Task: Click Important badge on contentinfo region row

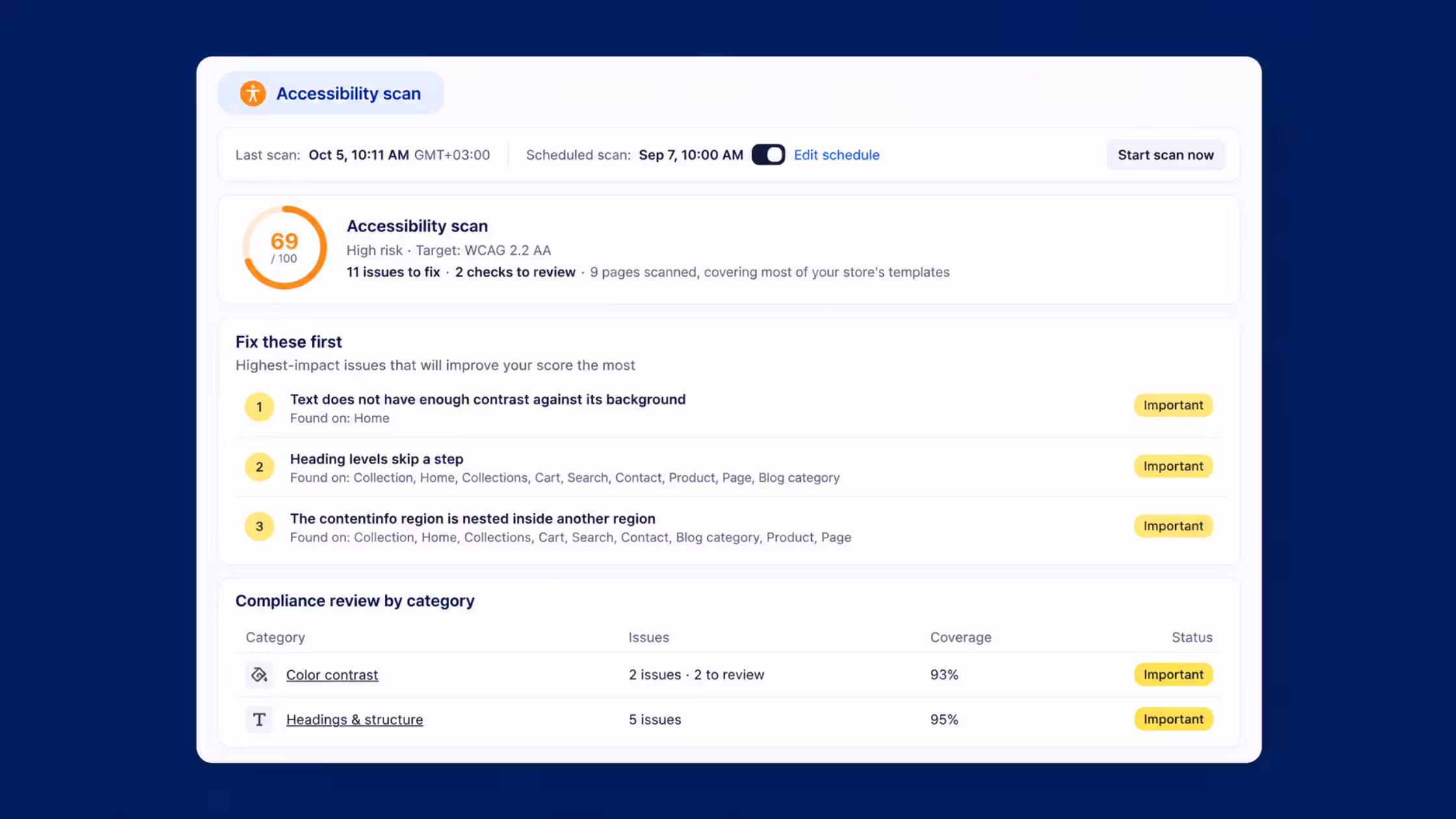Action: [1173, 526]
